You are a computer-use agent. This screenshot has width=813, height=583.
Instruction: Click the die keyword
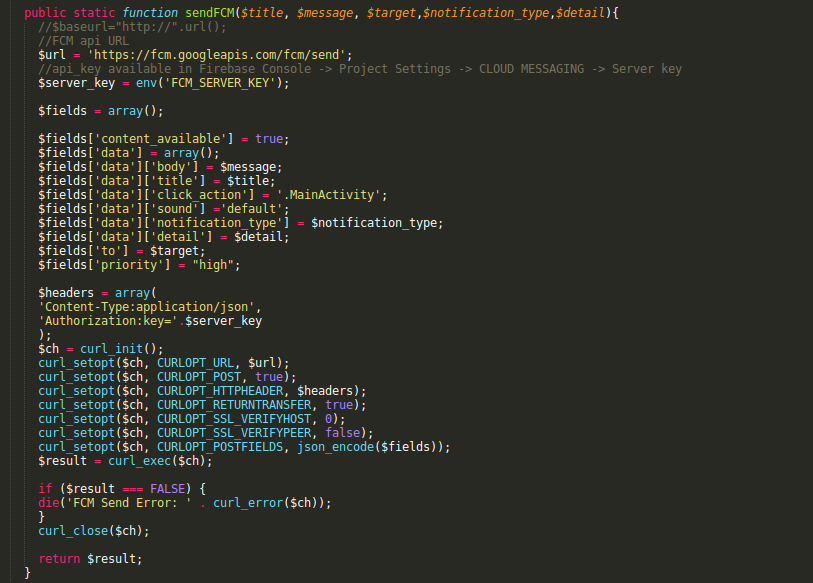click(x=48, y=503)
